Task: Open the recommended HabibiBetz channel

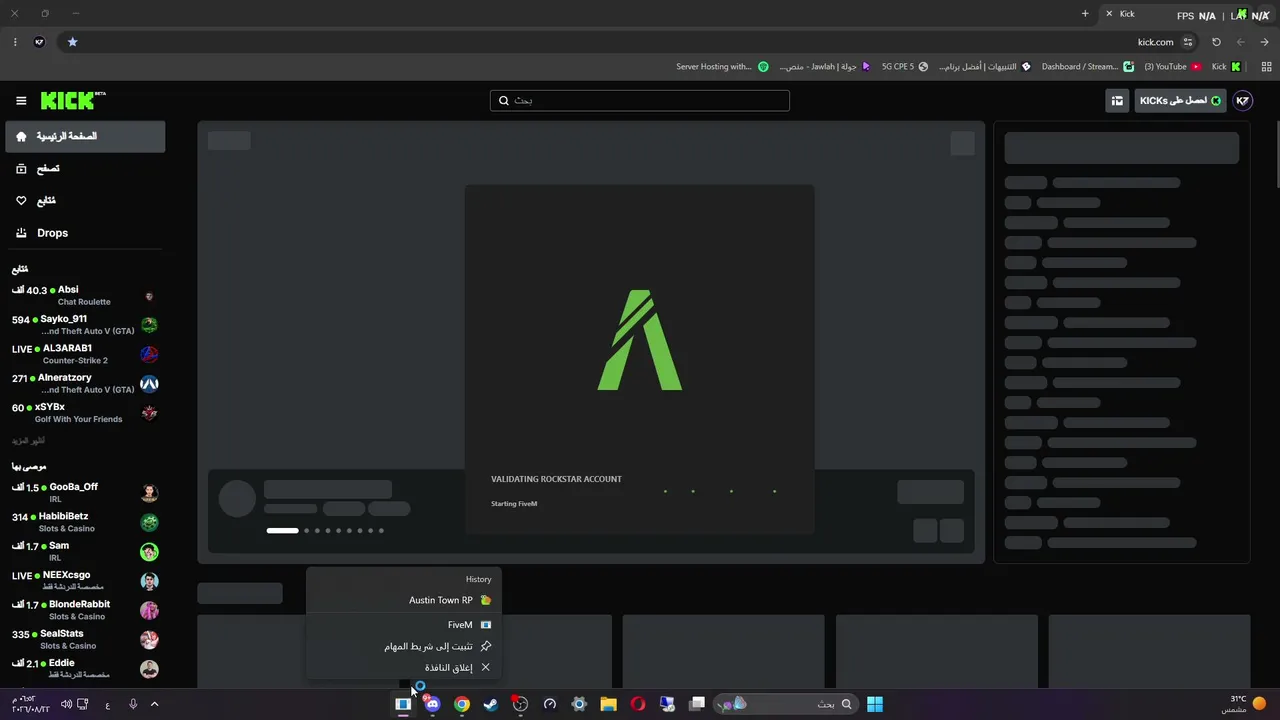Action: coord(85,522)
